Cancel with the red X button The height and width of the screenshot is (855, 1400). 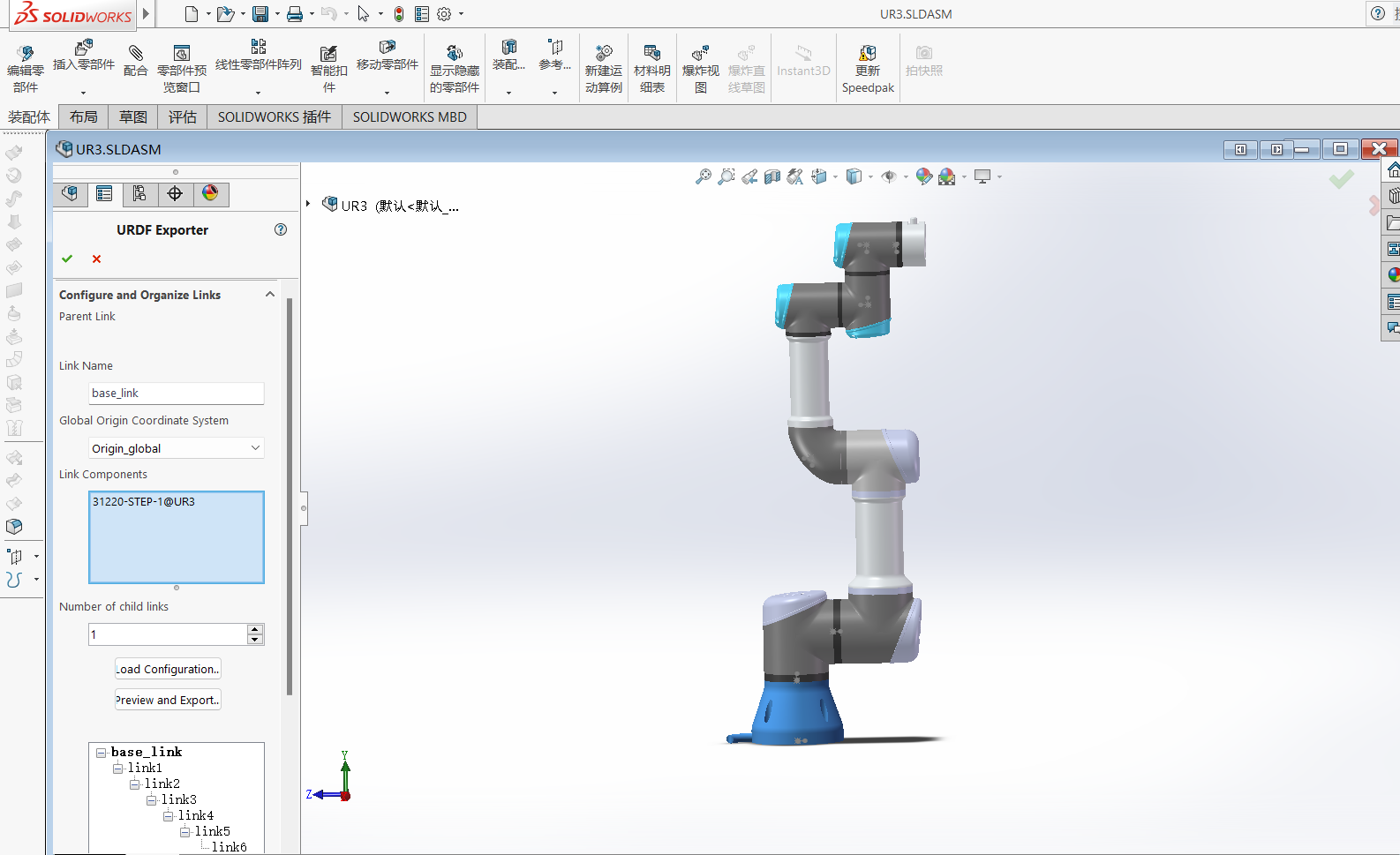pos(96,259)
